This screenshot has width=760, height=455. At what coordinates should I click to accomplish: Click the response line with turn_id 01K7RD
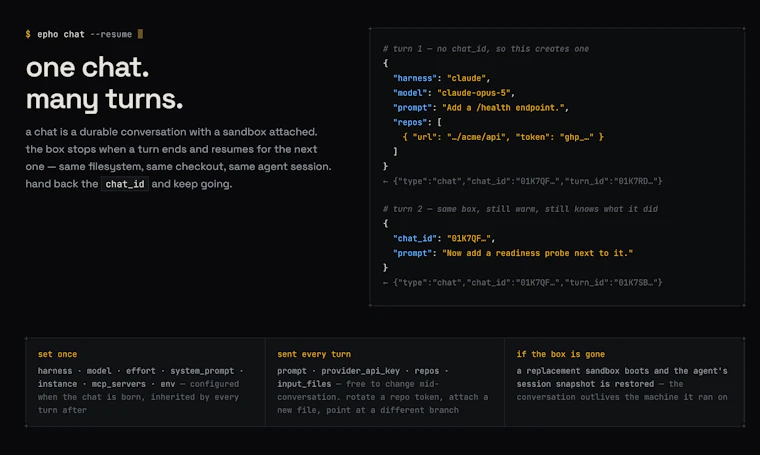522,181
